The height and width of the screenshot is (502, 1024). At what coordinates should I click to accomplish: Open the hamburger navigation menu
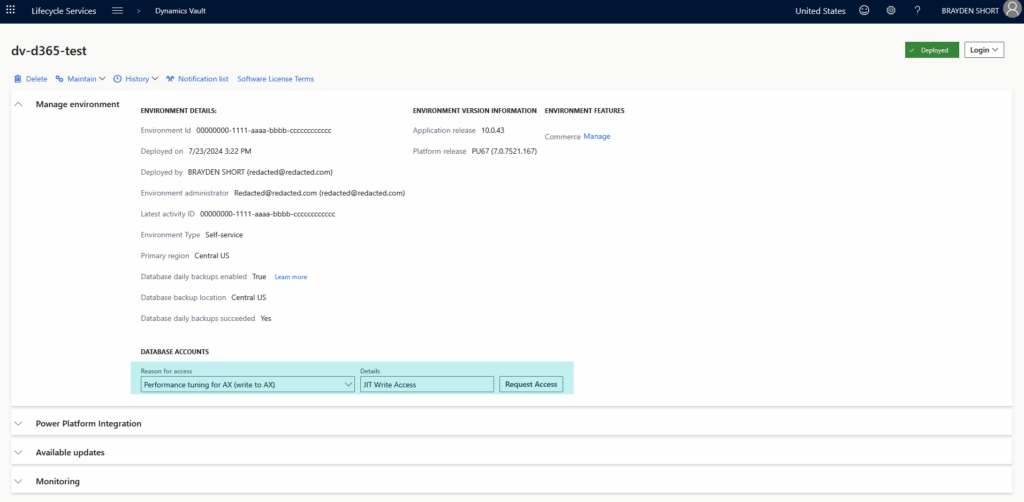(118, 10)
